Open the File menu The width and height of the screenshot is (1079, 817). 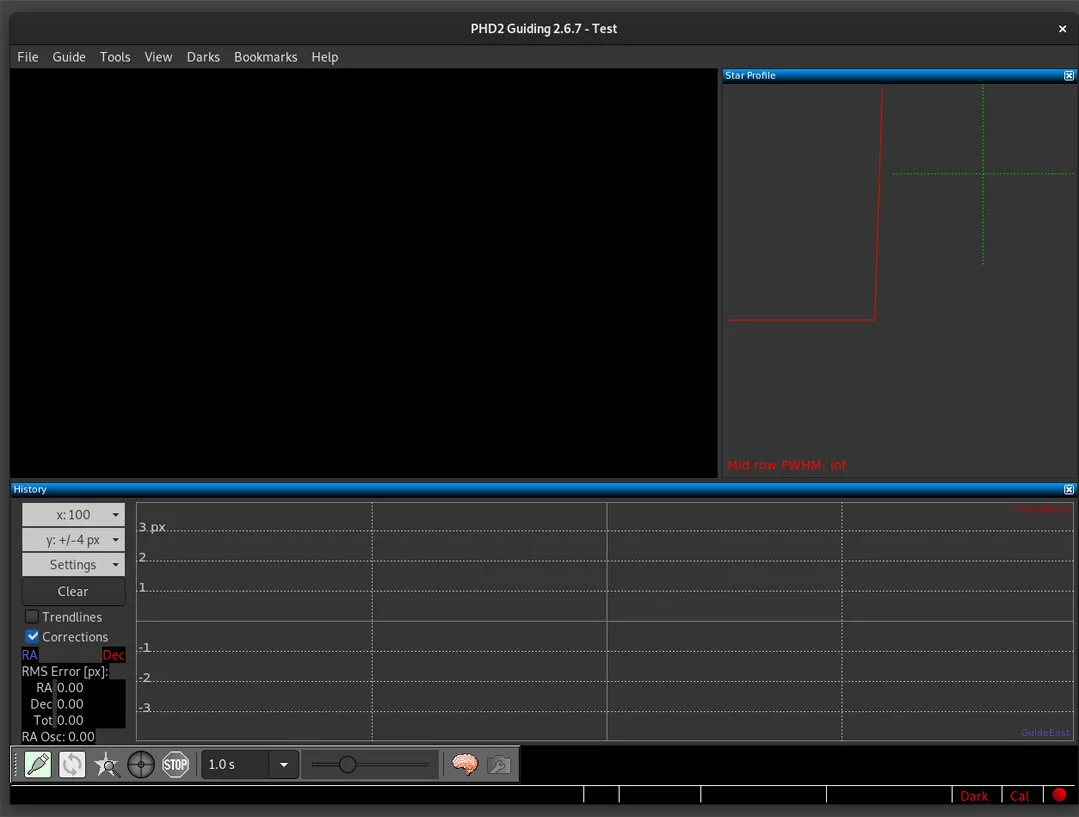point(28,57)
